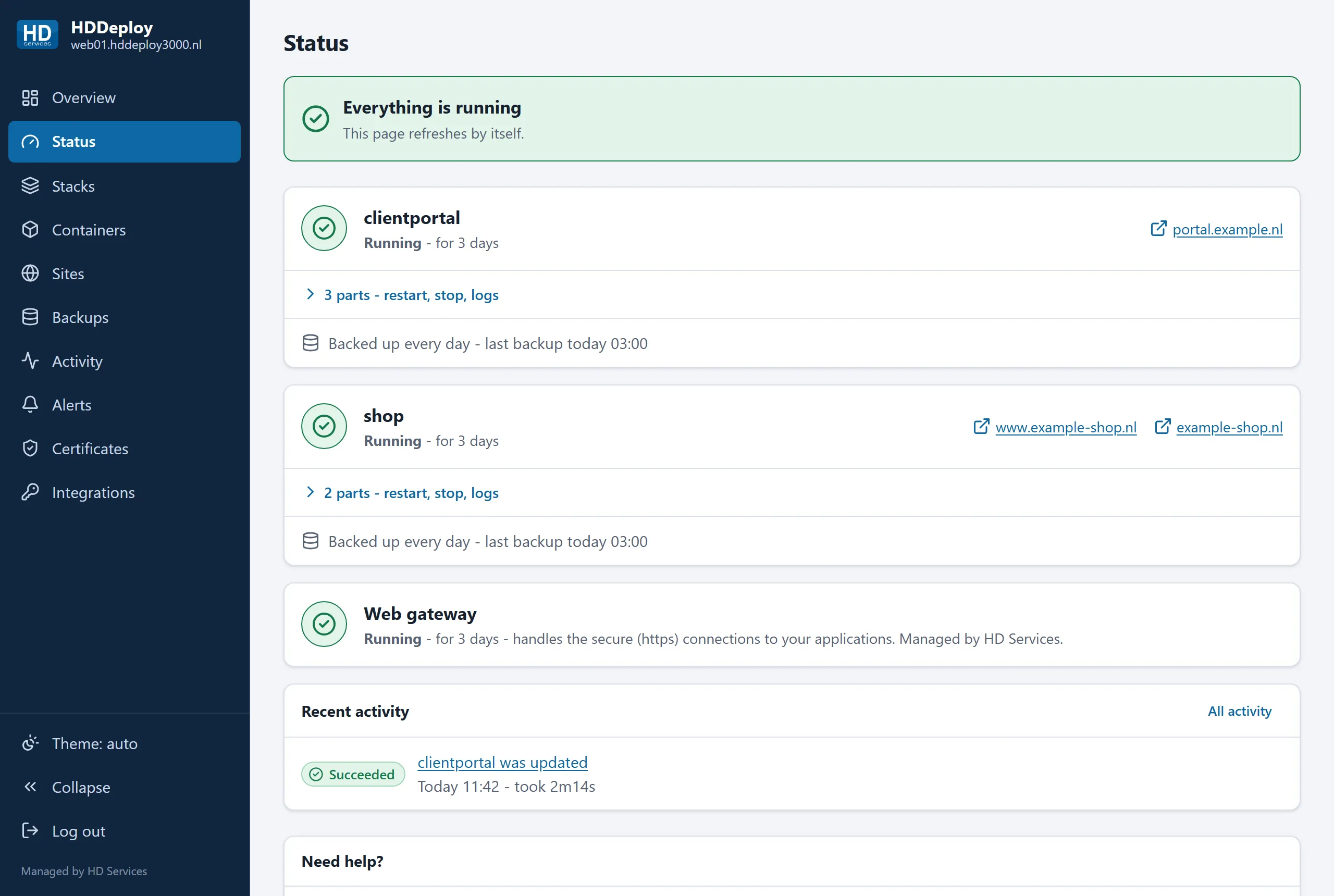Open the Overview page in sidebar

tap(125, 98)
